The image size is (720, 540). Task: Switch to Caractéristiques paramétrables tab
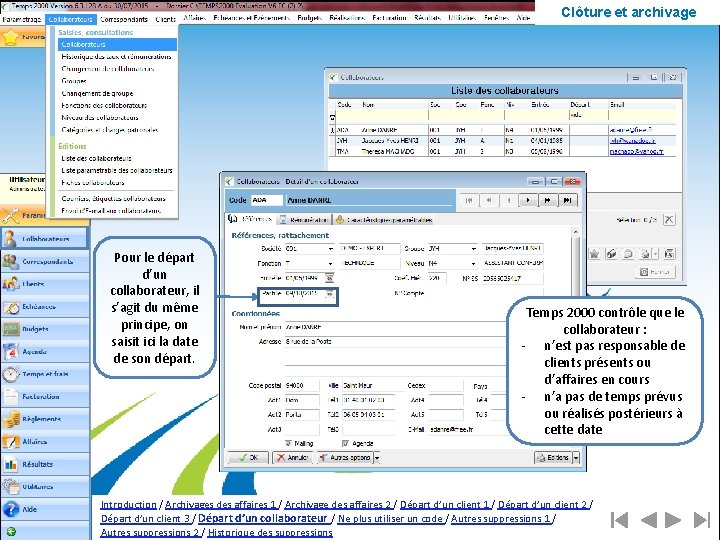tap(384, 220)
